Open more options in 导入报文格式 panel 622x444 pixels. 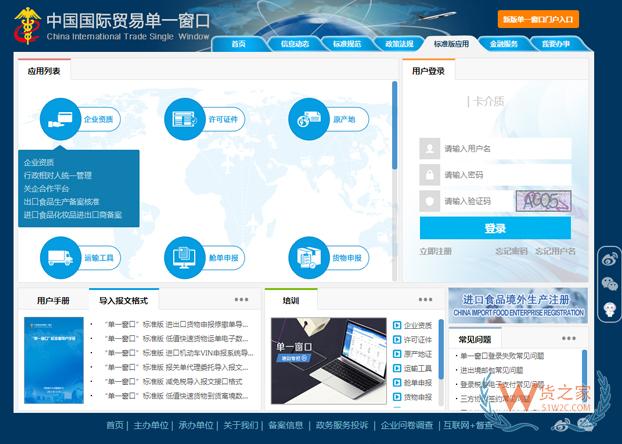241,300
